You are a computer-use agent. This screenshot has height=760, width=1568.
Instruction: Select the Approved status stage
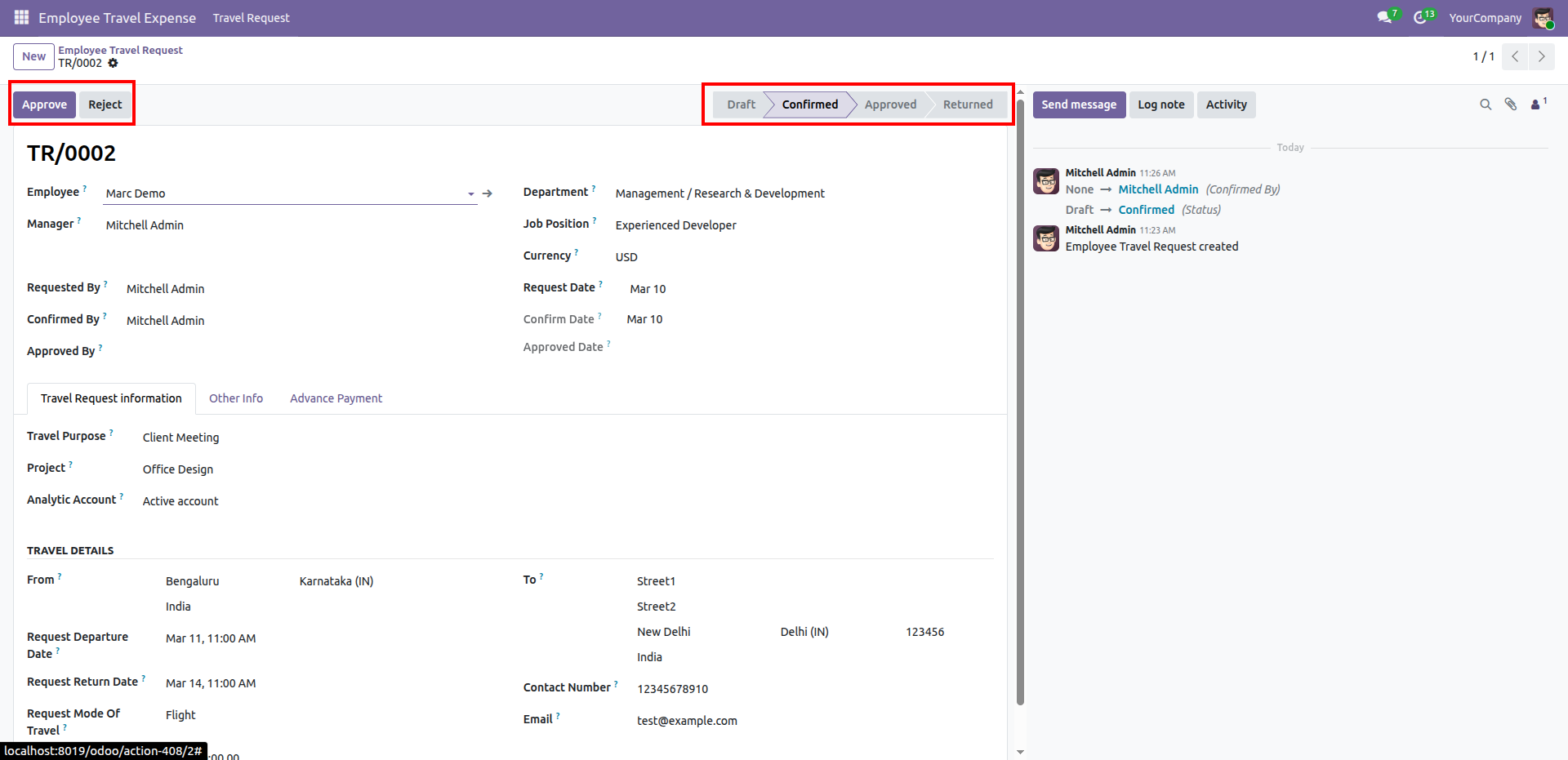click(890, 104)
